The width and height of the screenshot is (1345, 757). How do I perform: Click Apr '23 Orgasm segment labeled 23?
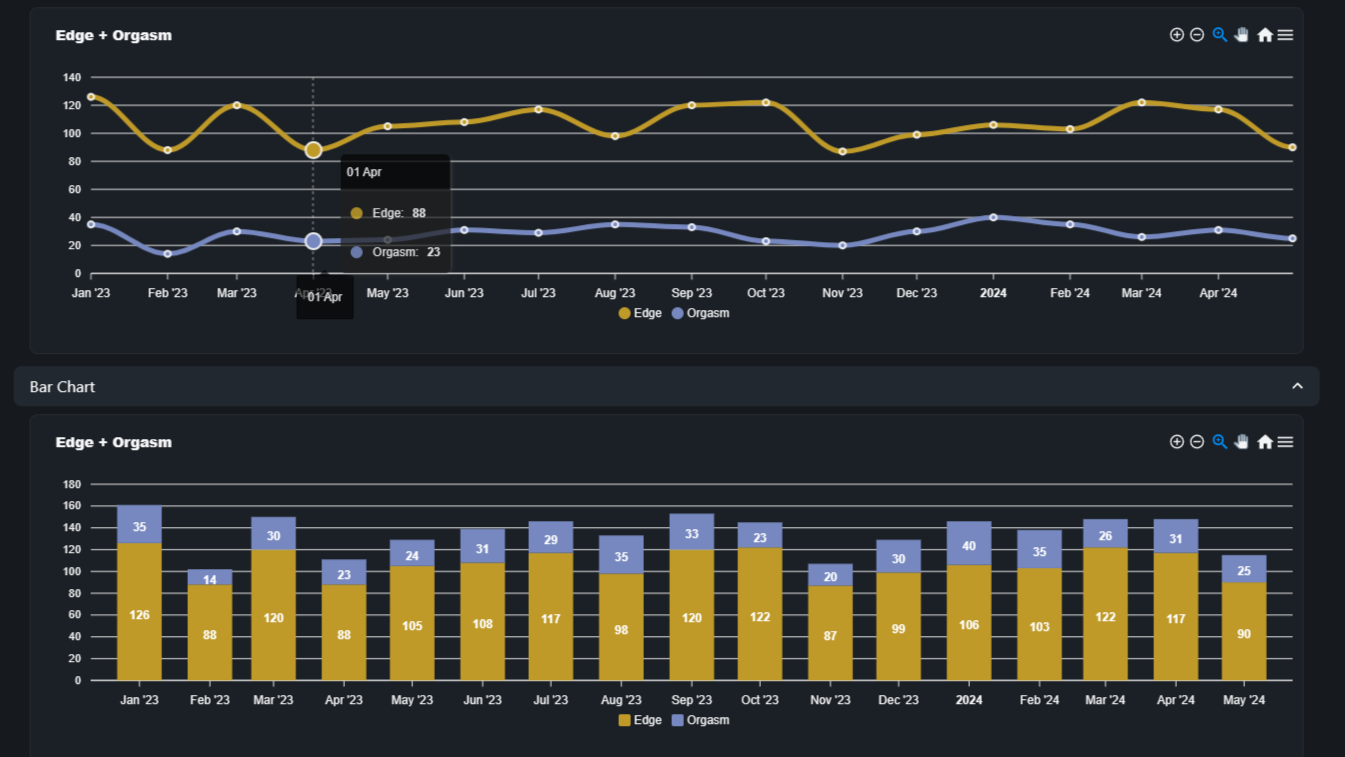[344, 573]
